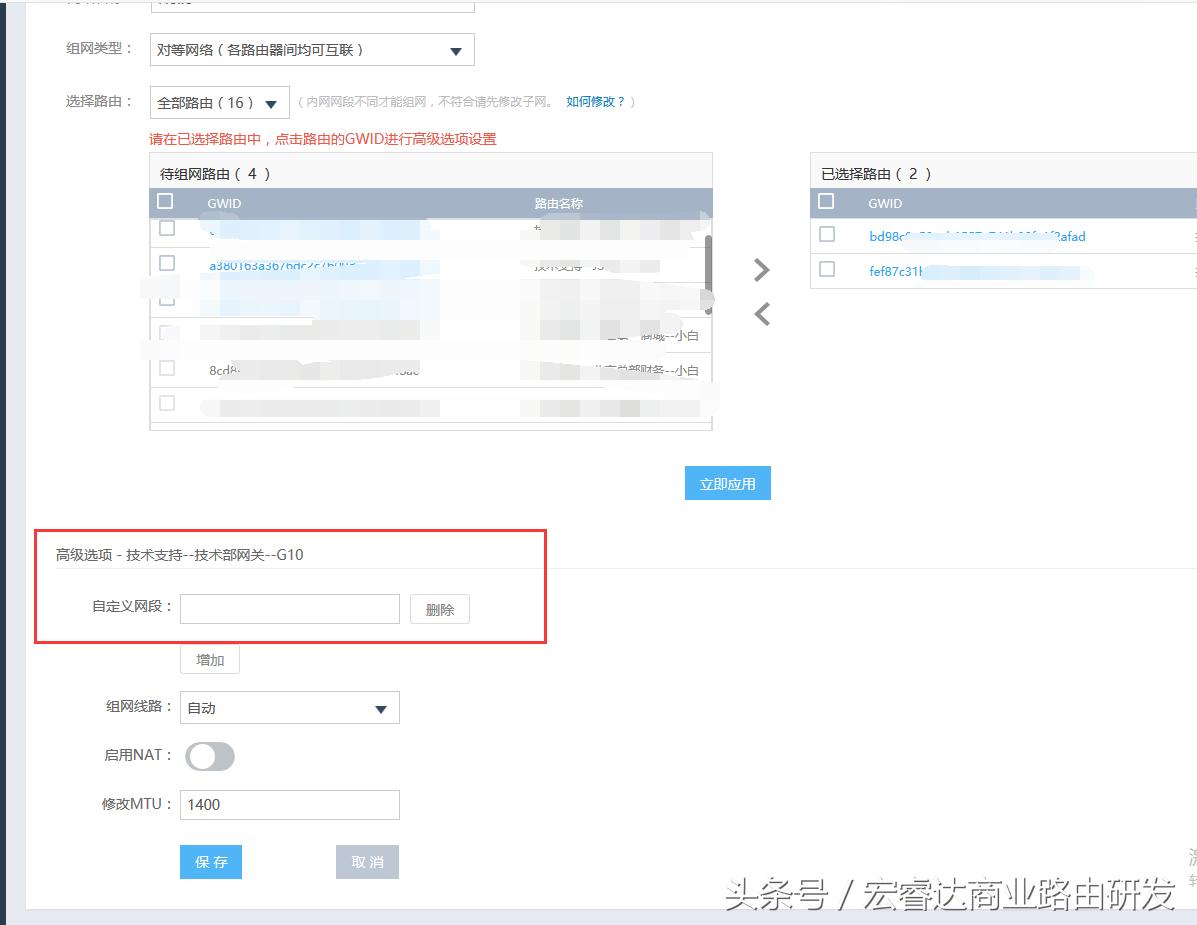Check the select-all checkbox in 已选择路由 header

[x=826, y=201]
